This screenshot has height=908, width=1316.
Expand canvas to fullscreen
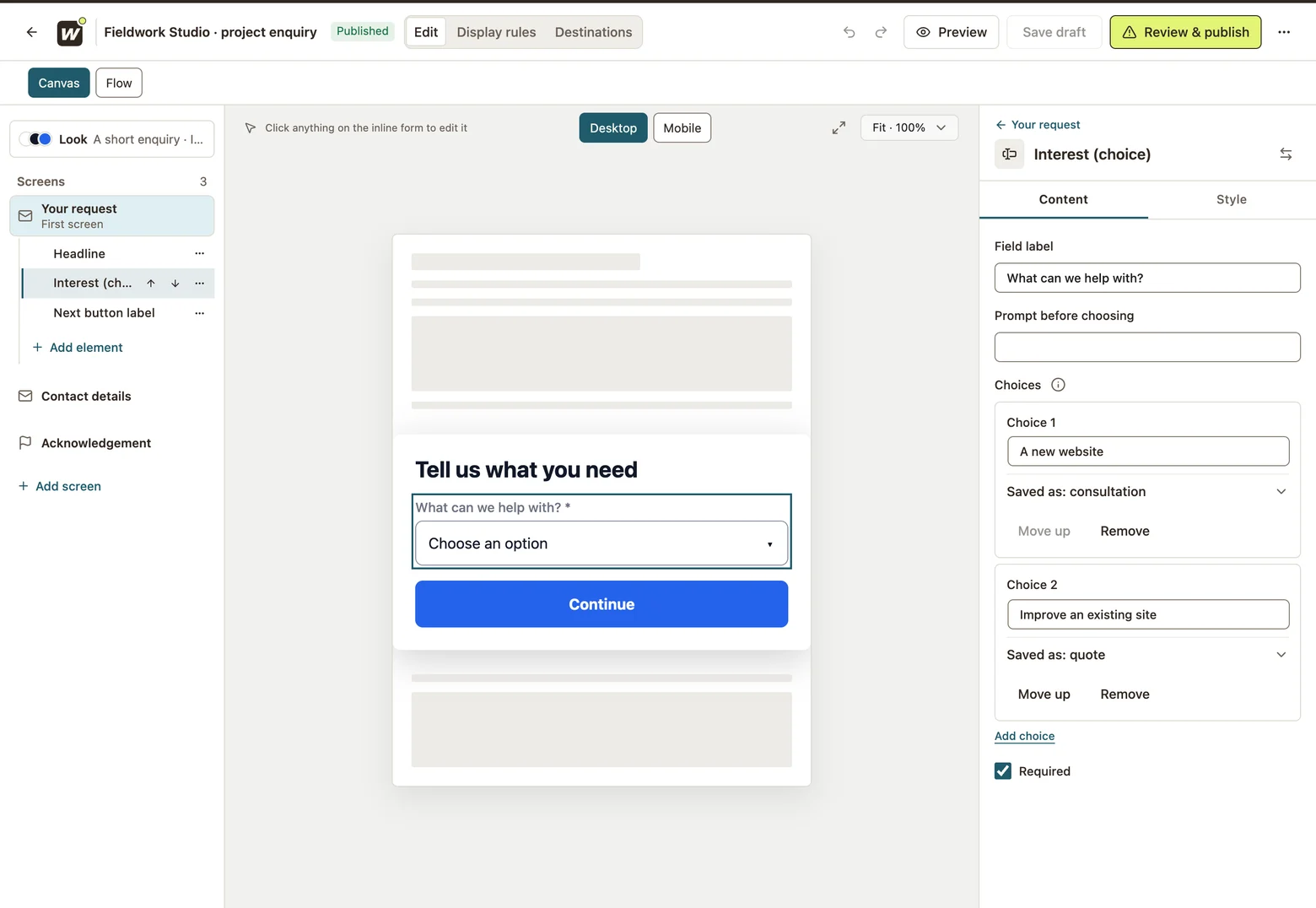pos(839,127)
